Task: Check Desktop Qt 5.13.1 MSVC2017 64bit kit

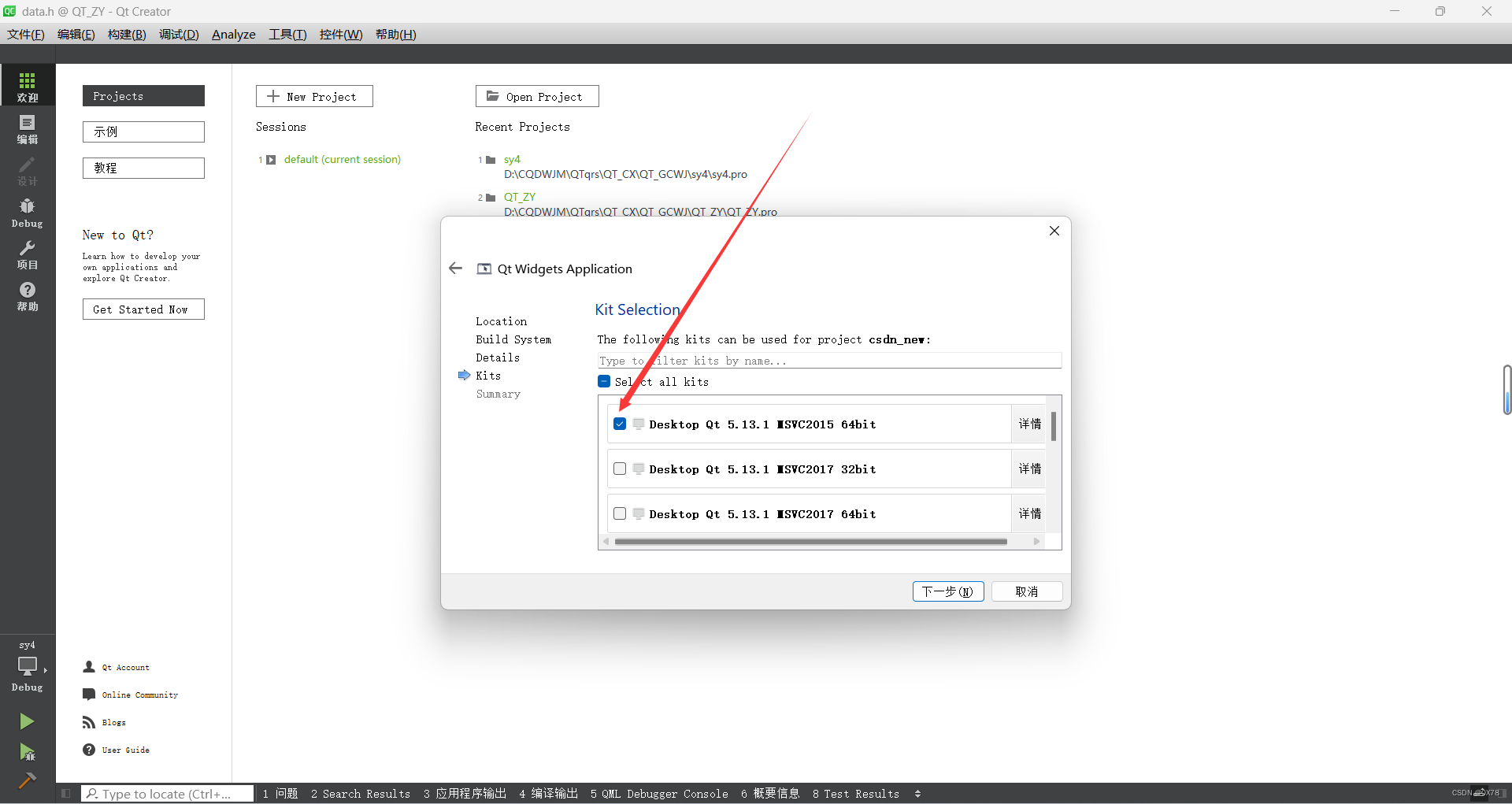Action: coord(620,513)
